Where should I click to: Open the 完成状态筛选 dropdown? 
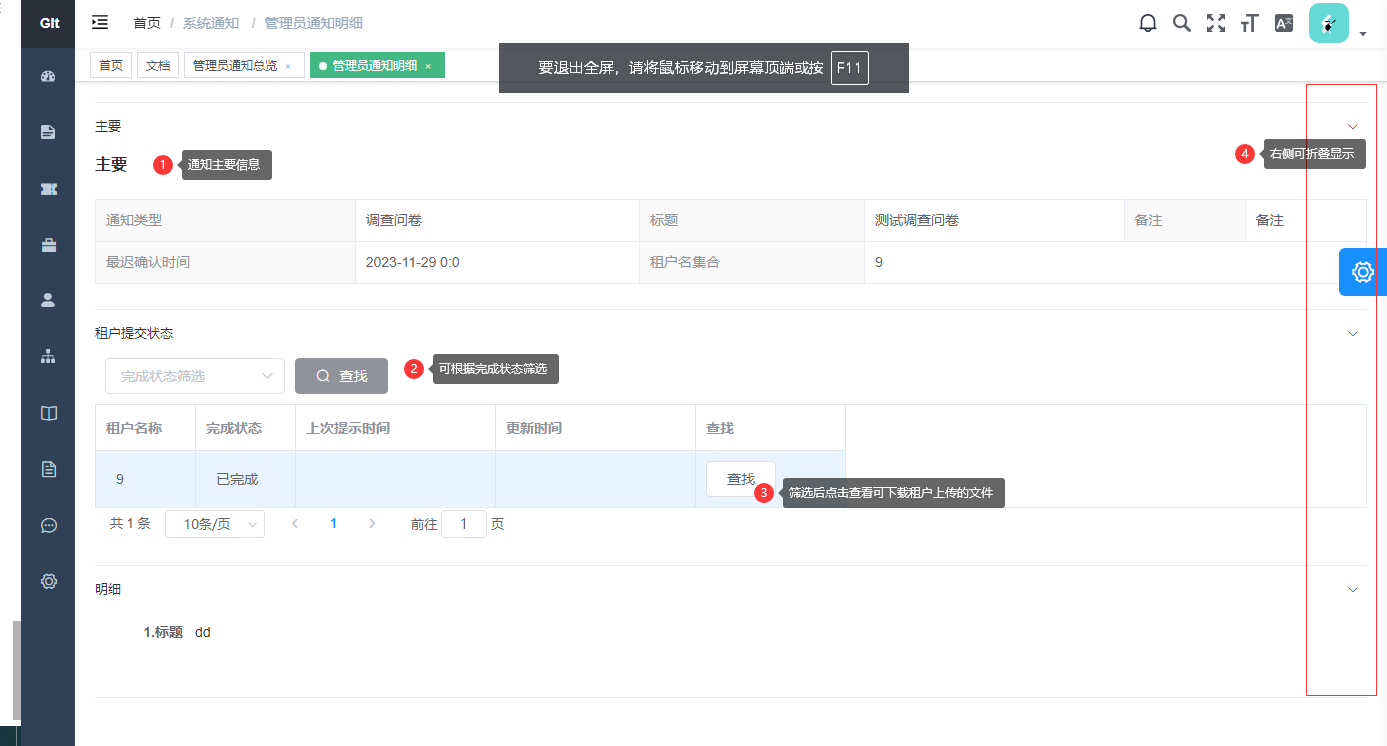pos(194,376)
